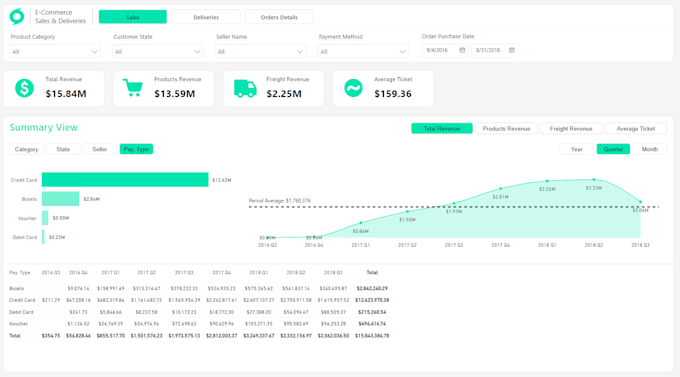Open calendar picker for end date 8/31/2018

[512, 50]
